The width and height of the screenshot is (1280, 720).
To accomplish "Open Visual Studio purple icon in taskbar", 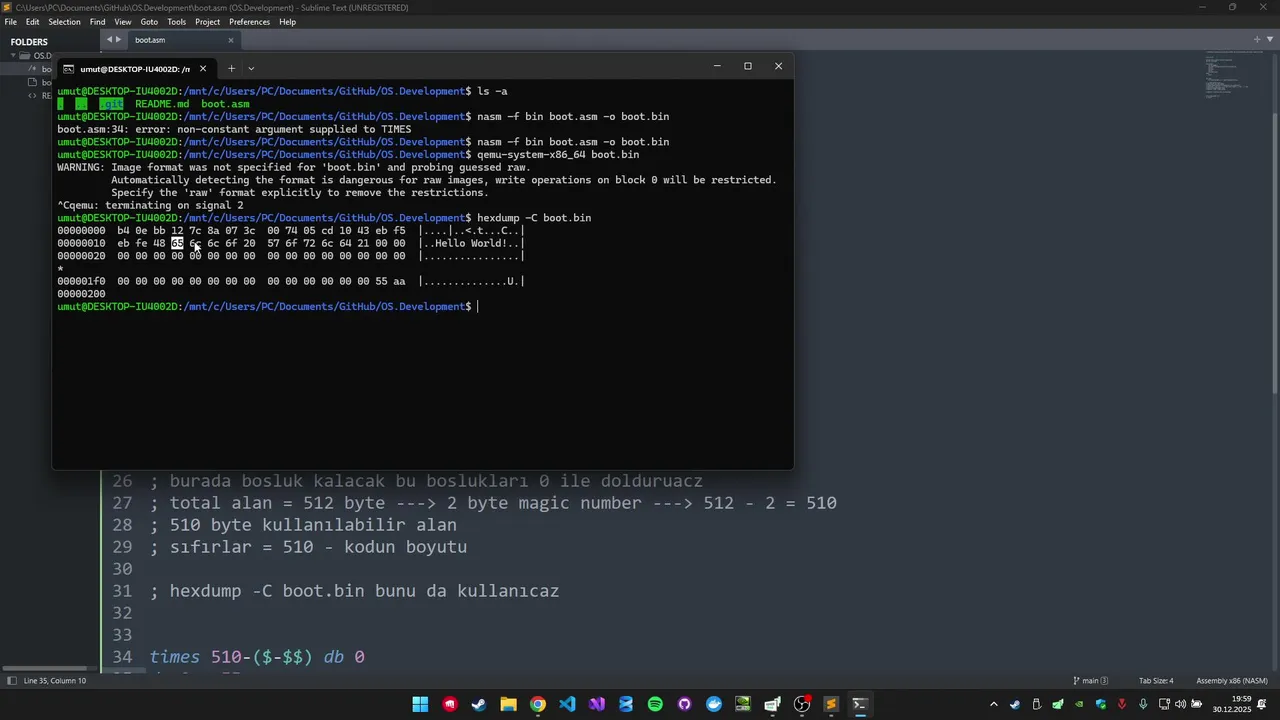I will [x=597, y=704].
